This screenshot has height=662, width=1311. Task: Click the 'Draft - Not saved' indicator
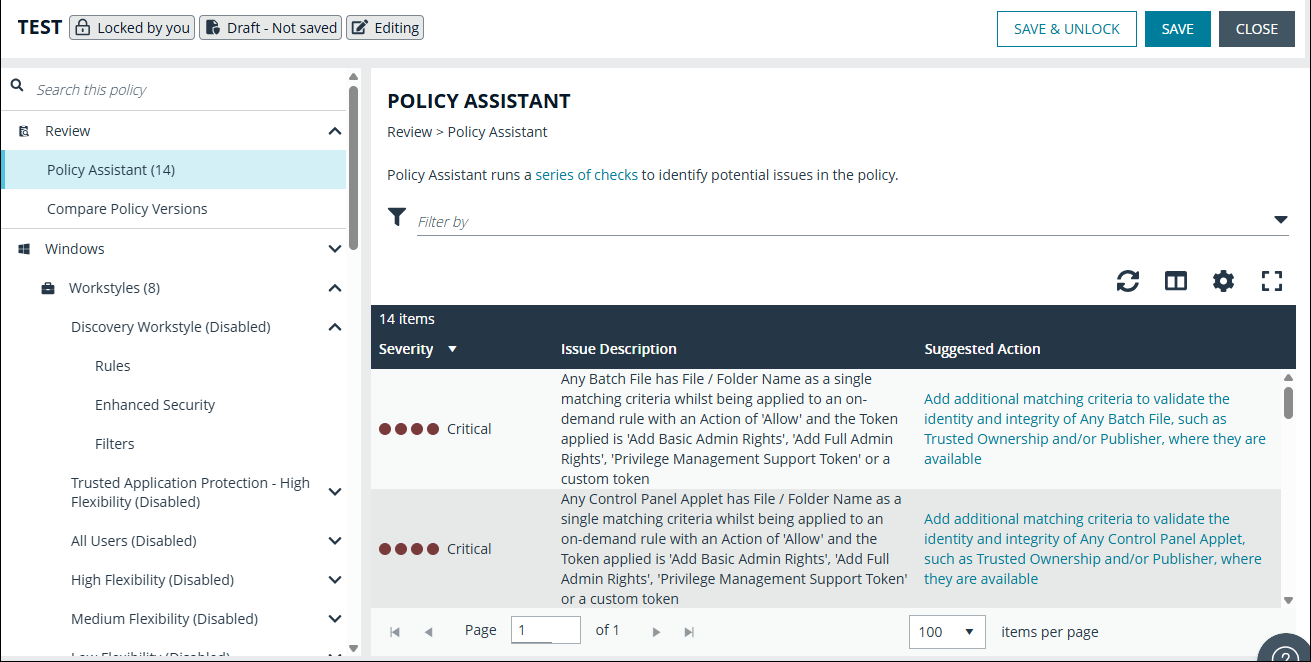[270, 27]
